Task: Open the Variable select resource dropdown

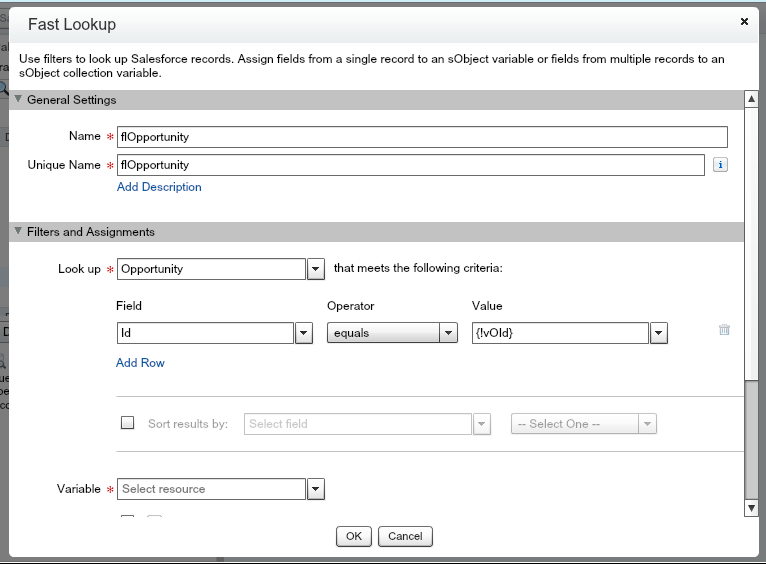Action: tap(315, 489)
